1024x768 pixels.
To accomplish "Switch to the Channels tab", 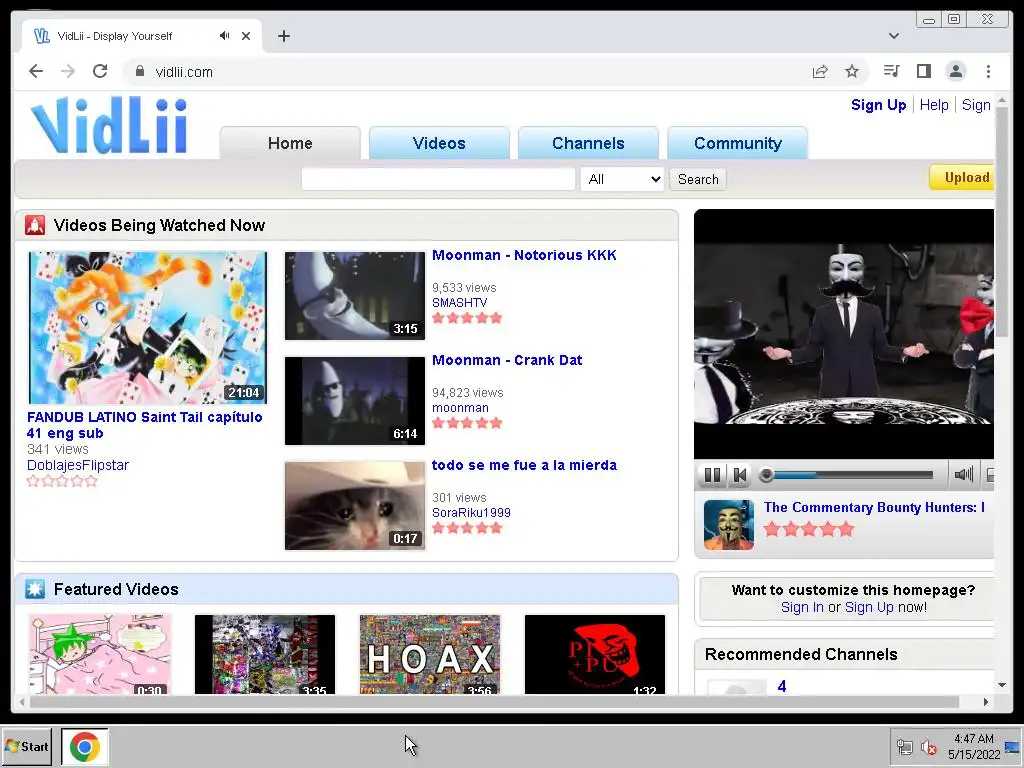I will pos(588,143).
